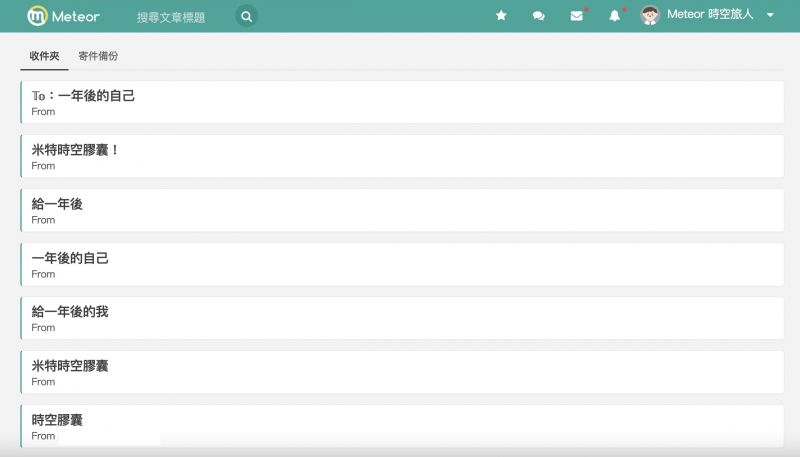This screenshot has height=457, width=800.
Task: Switch to the 收件夾 tab
Action: click(44, 56)
